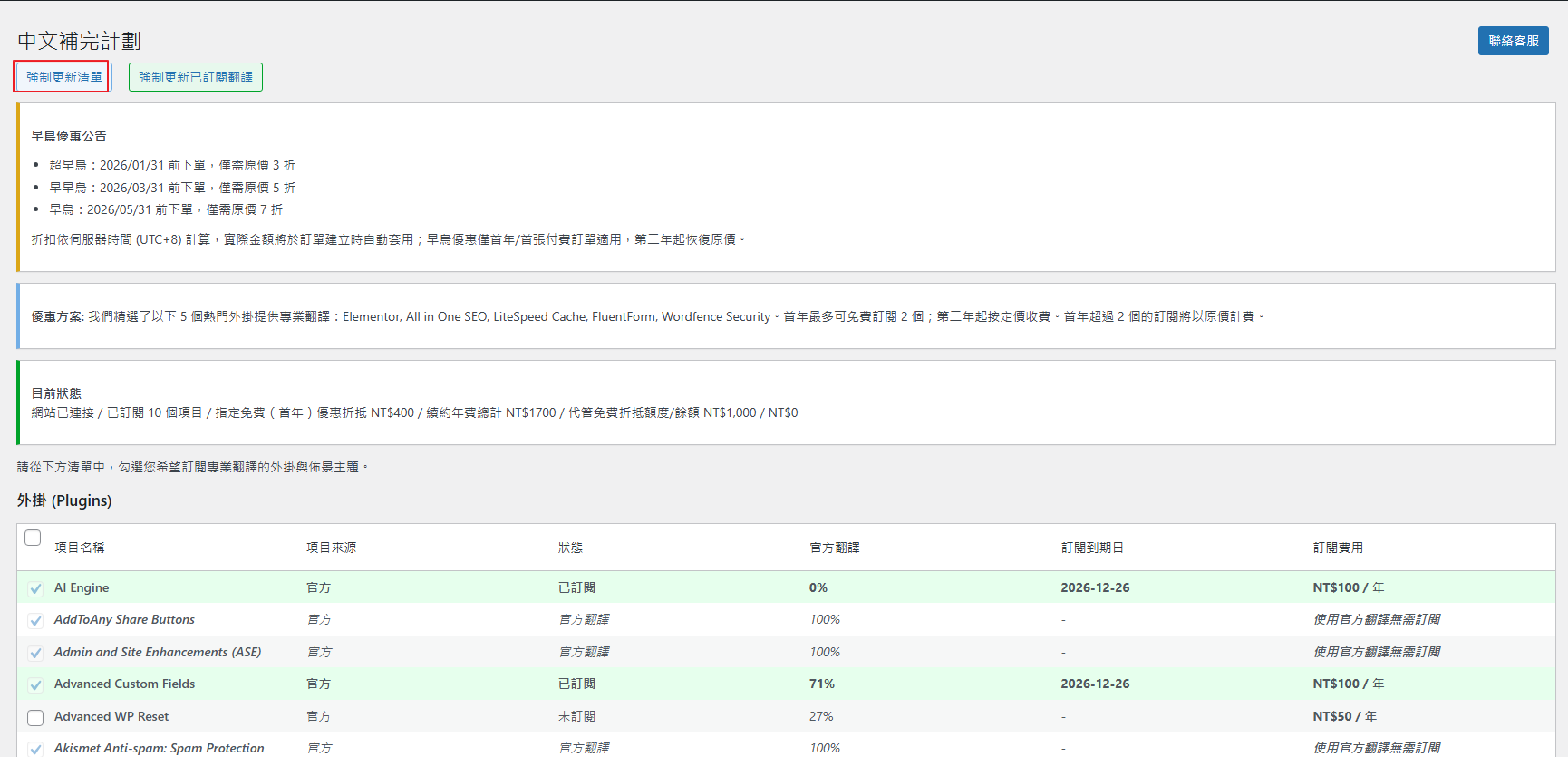Toggle Admin and Site Enhancements (ASE) checkbox

(35, 654)
